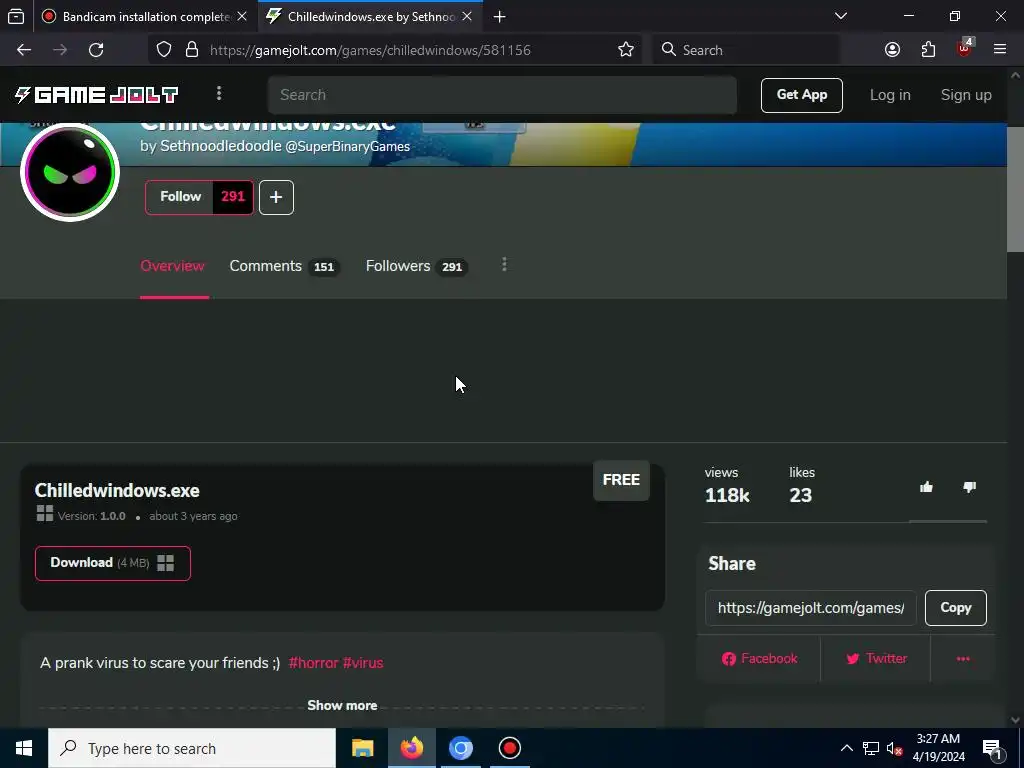
Task: Click the Firefox back arrow
Action: [24, 50]
